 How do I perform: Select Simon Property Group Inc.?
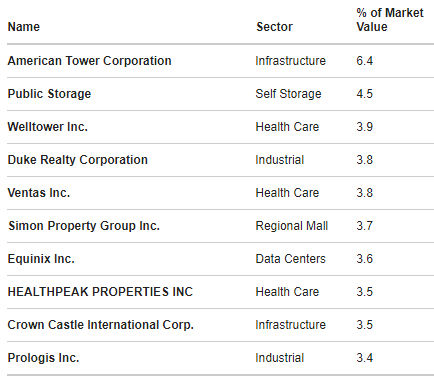pos(84,226)
